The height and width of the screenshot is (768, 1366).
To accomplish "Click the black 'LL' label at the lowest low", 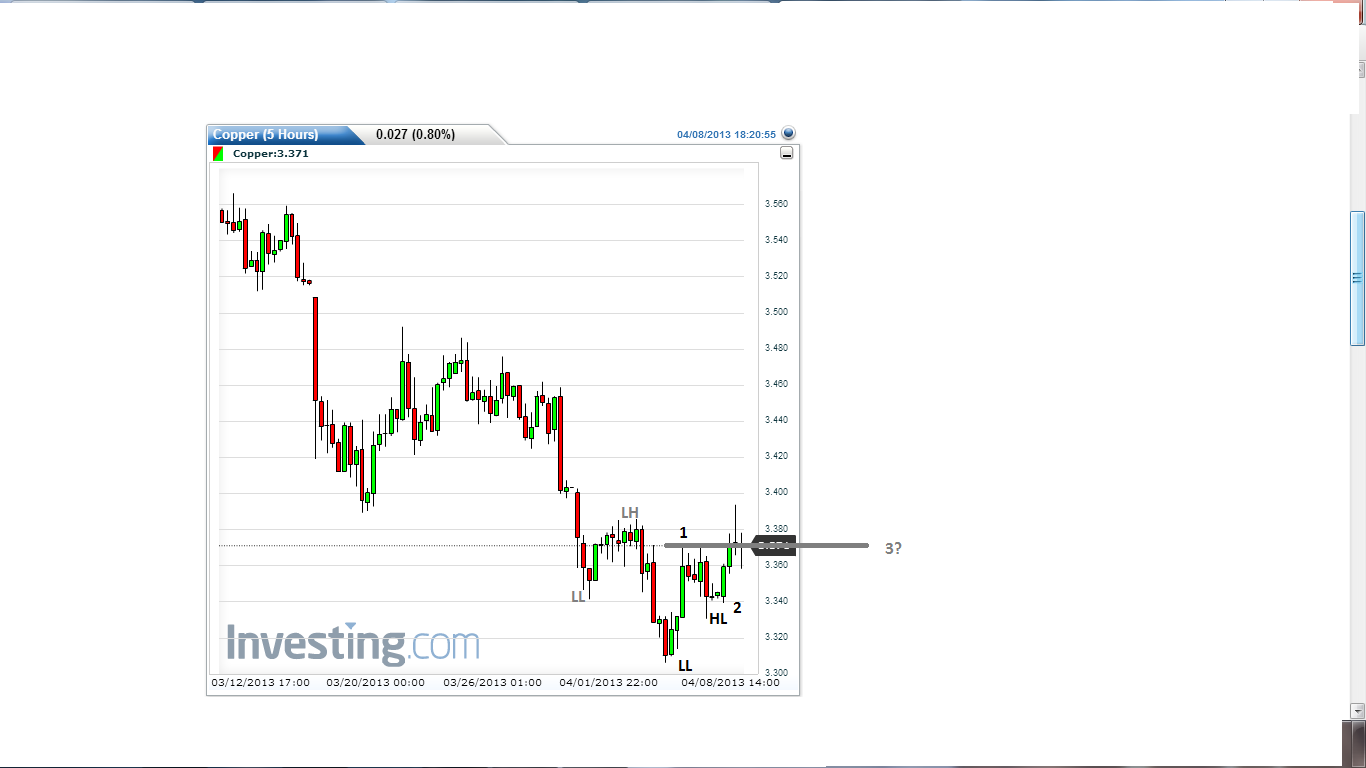I will pos(685,665).
